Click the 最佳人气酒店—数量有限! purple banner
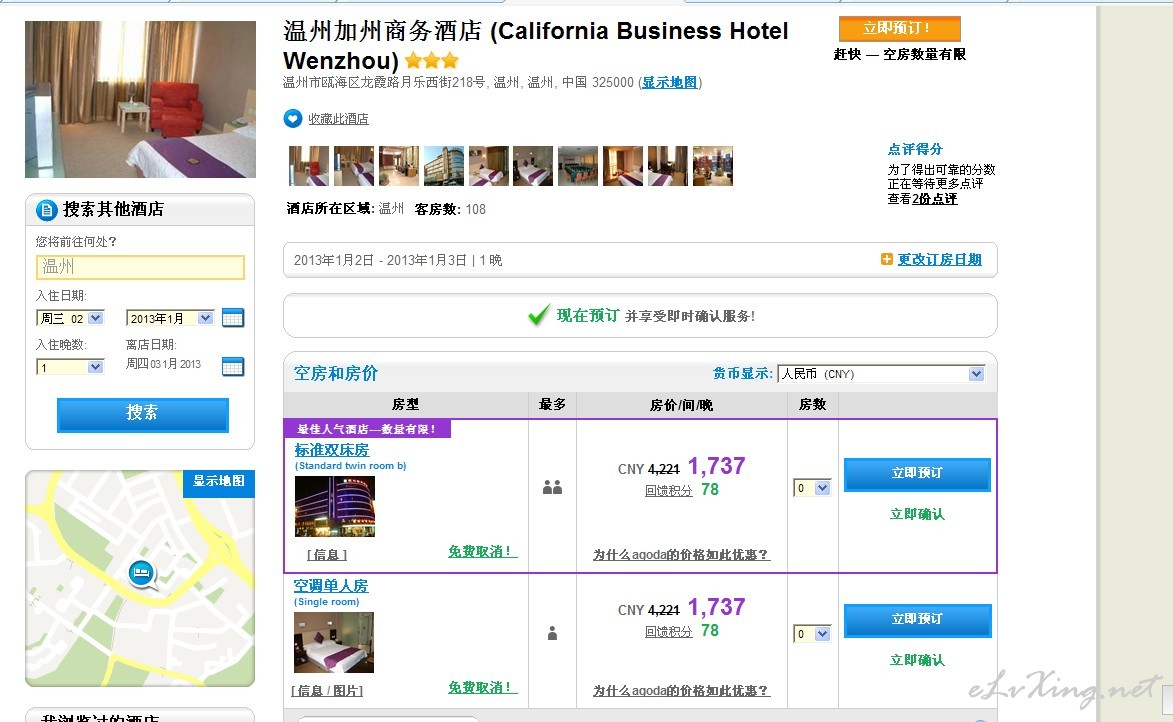The height and width of the screenshot is (722, 1173). 367,429
